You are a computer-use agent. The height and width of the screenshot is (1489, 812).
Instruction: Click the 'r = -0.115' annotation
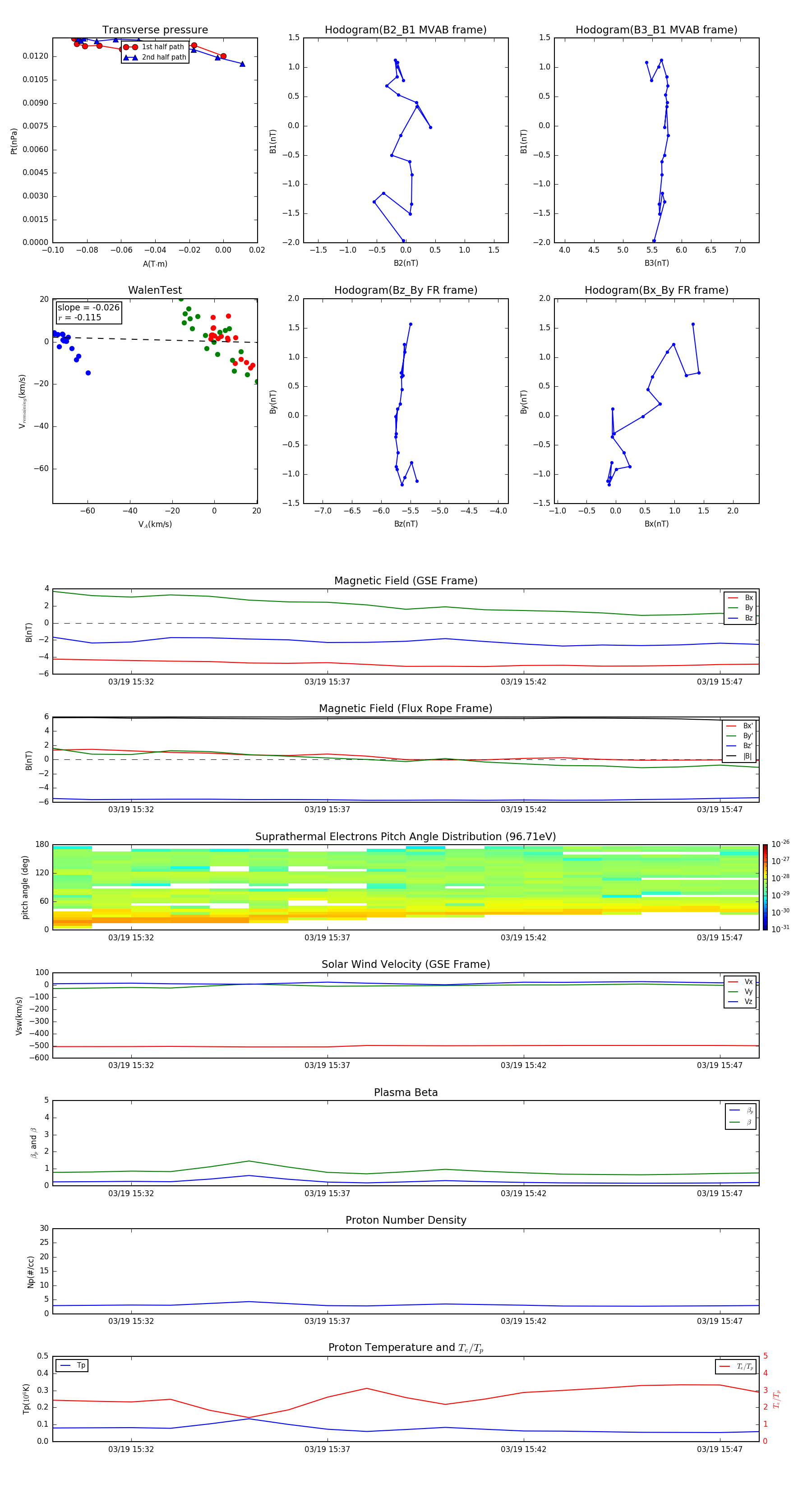pos(80,317)
